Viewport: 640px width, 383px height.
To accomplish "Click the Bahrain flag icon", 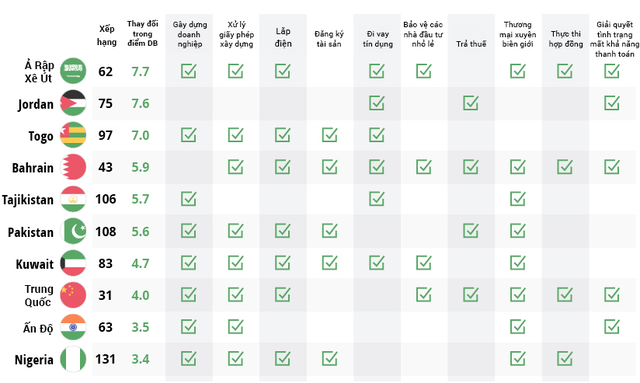I will coord(73,167).
